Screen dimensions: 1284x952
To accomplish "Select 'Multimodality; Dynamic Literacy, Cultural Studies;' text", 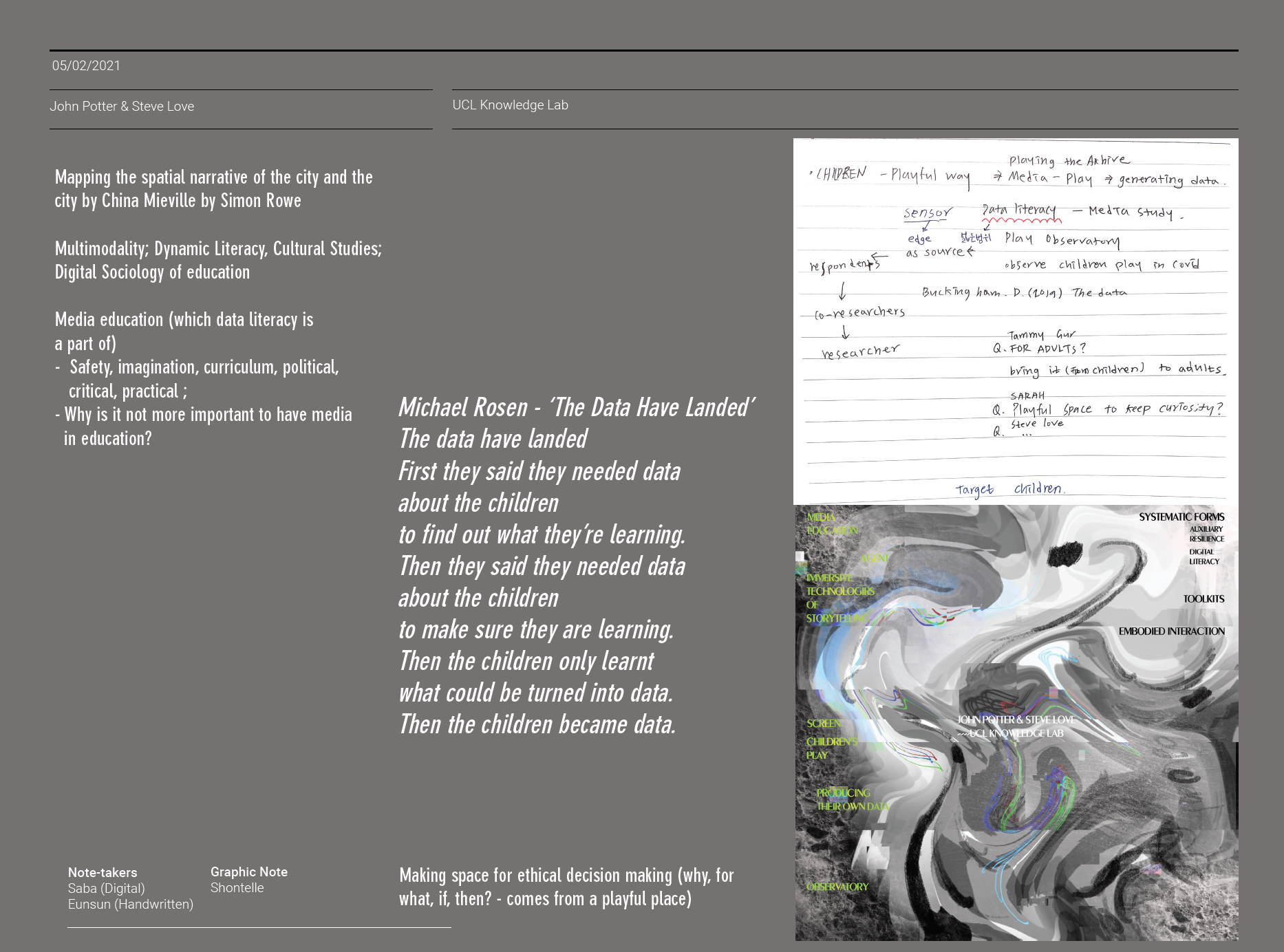I will click(218, 248).
